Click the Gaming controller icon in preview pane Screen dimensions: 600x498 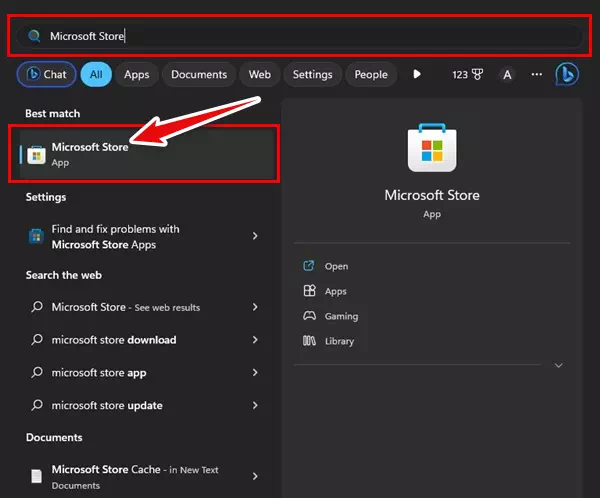(309, 316)
